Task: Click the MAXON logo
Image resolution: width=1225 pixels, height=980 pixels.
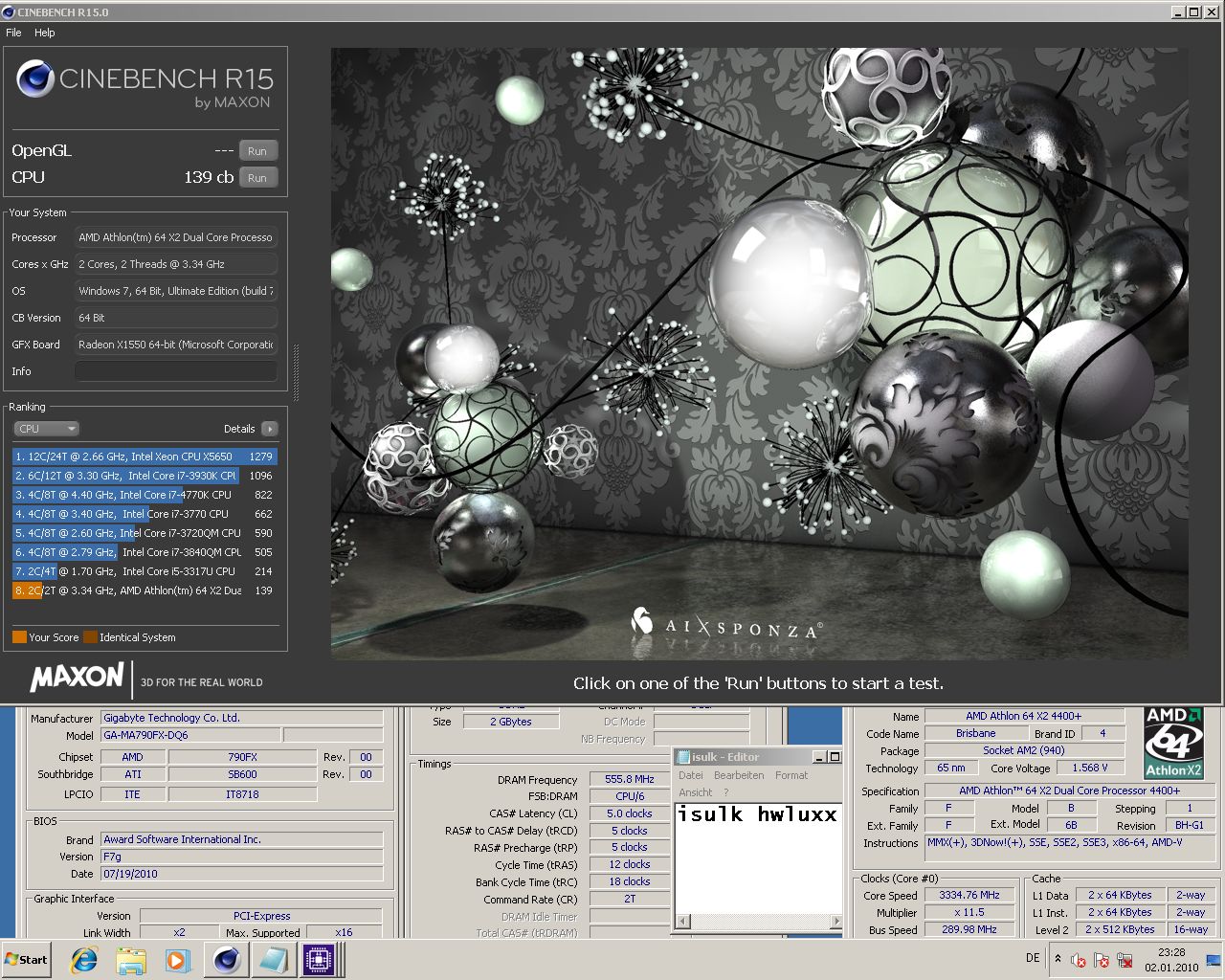Action: click(77, 678)
